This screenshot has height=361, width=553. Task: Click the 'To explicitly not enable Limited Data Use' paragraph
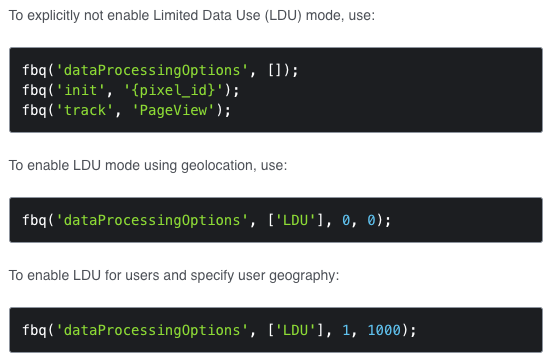point(192,16)
